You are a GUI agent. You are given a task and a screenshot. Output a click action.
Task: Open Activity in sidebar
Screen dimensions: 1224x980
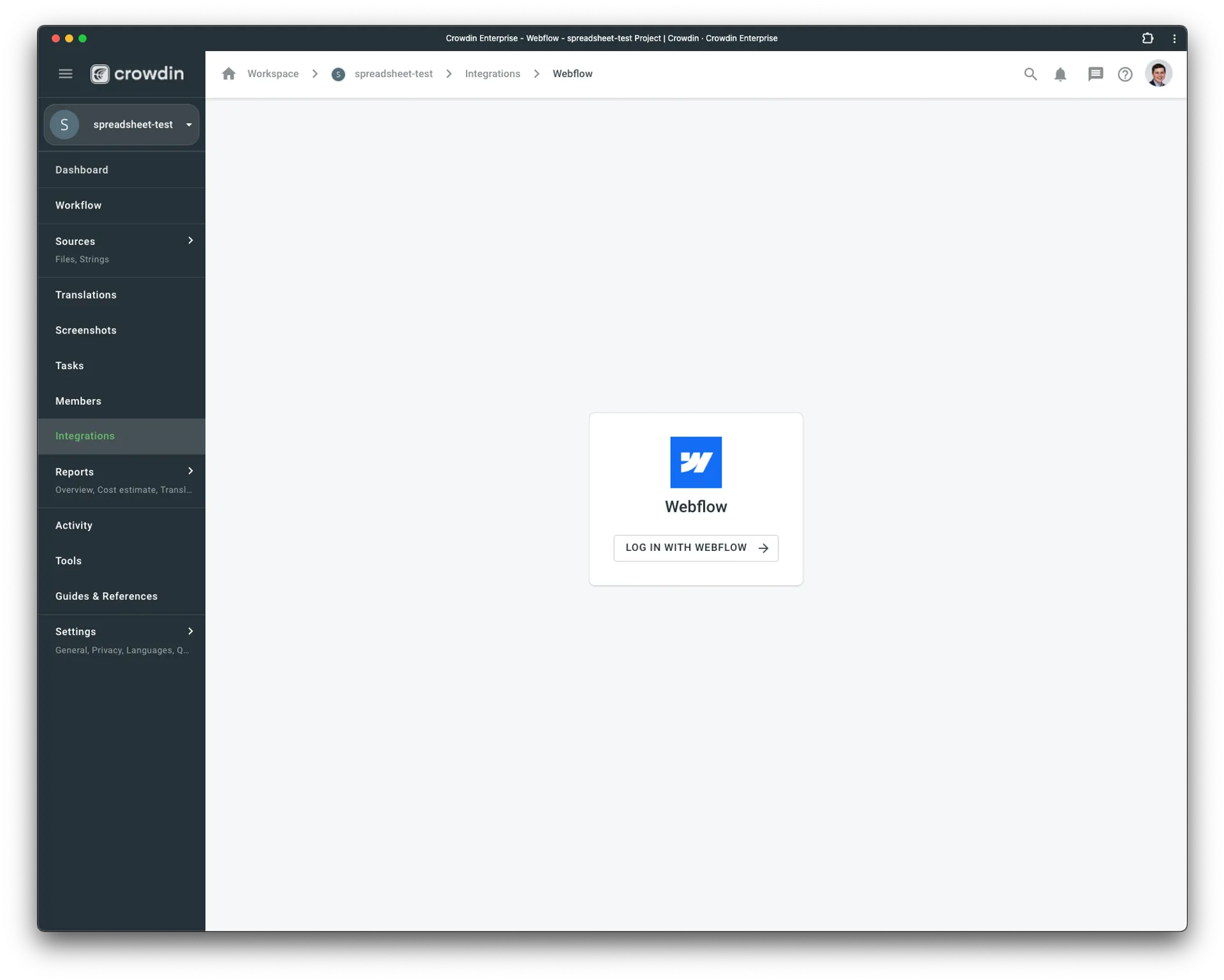121,525
